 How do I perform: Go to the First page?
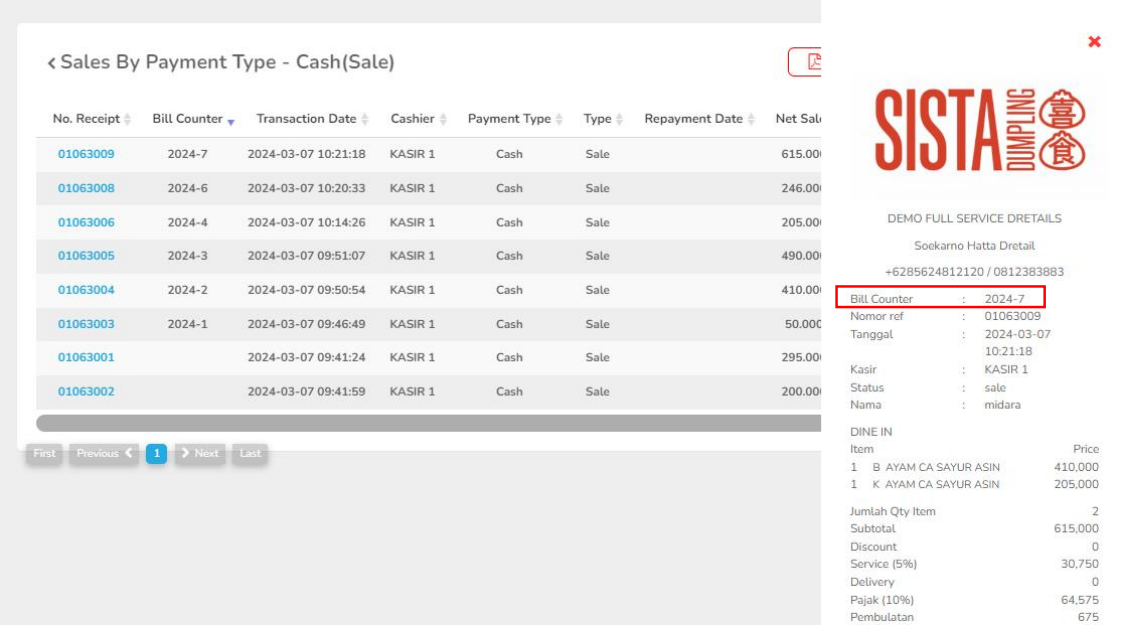pos(45,454)
